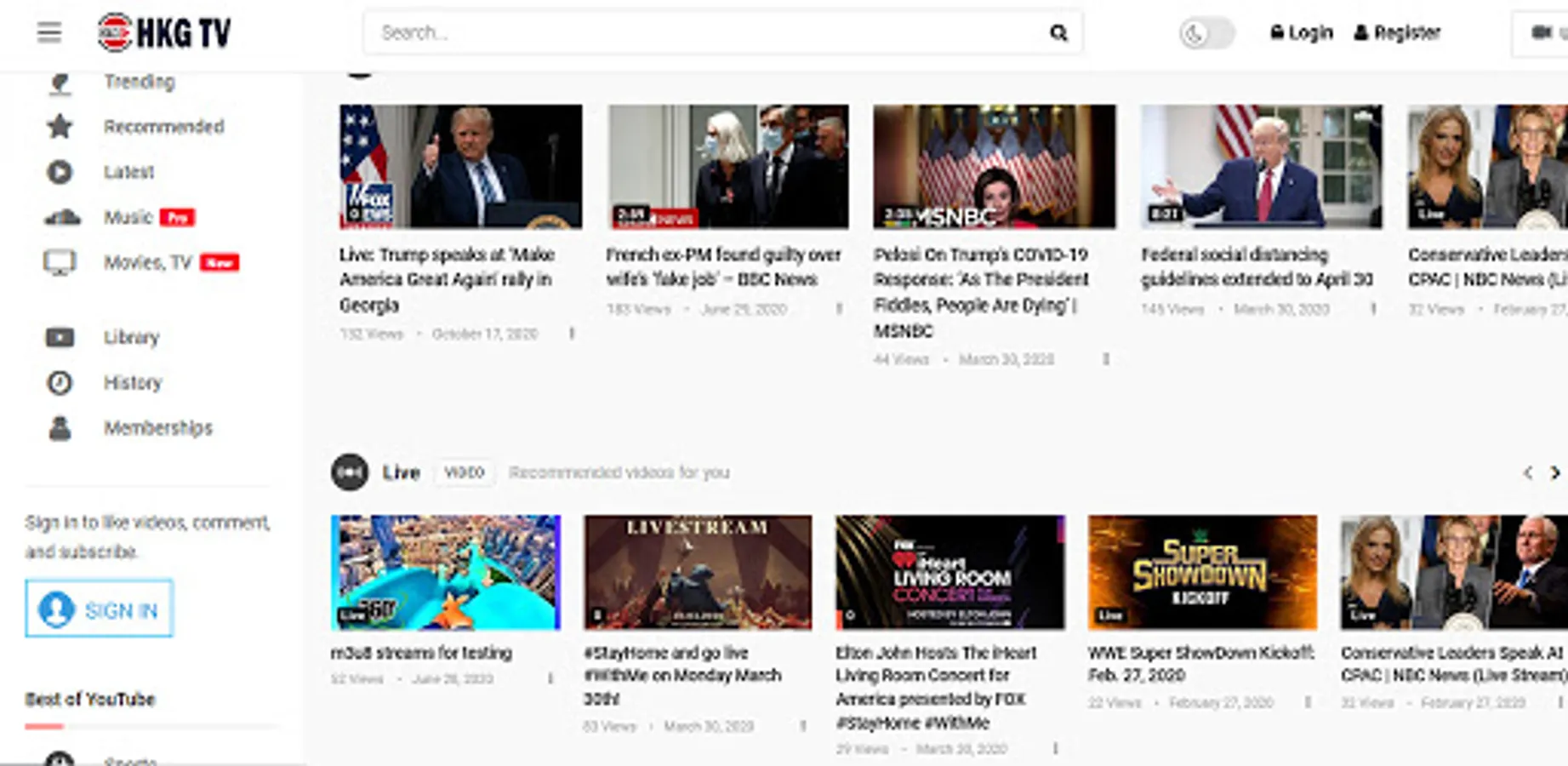Click the VIDEO tag beside Live
This screenshot has width=1568, height=766.
[x=464, y=472]
